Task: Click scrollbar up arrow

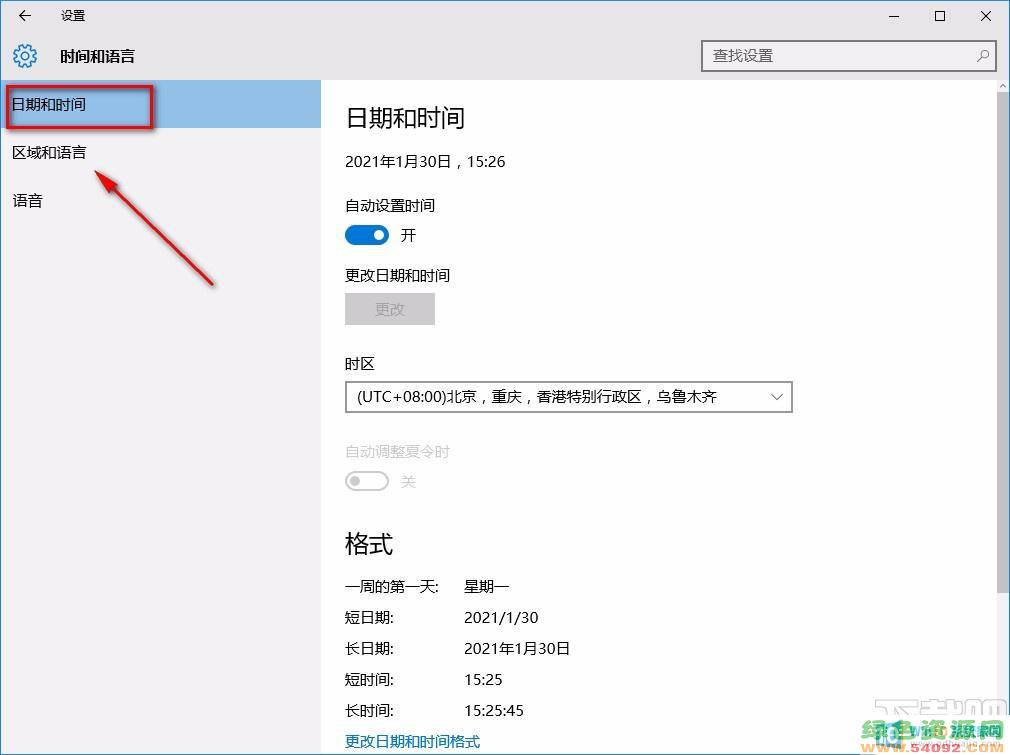Action: (1003, 86)
